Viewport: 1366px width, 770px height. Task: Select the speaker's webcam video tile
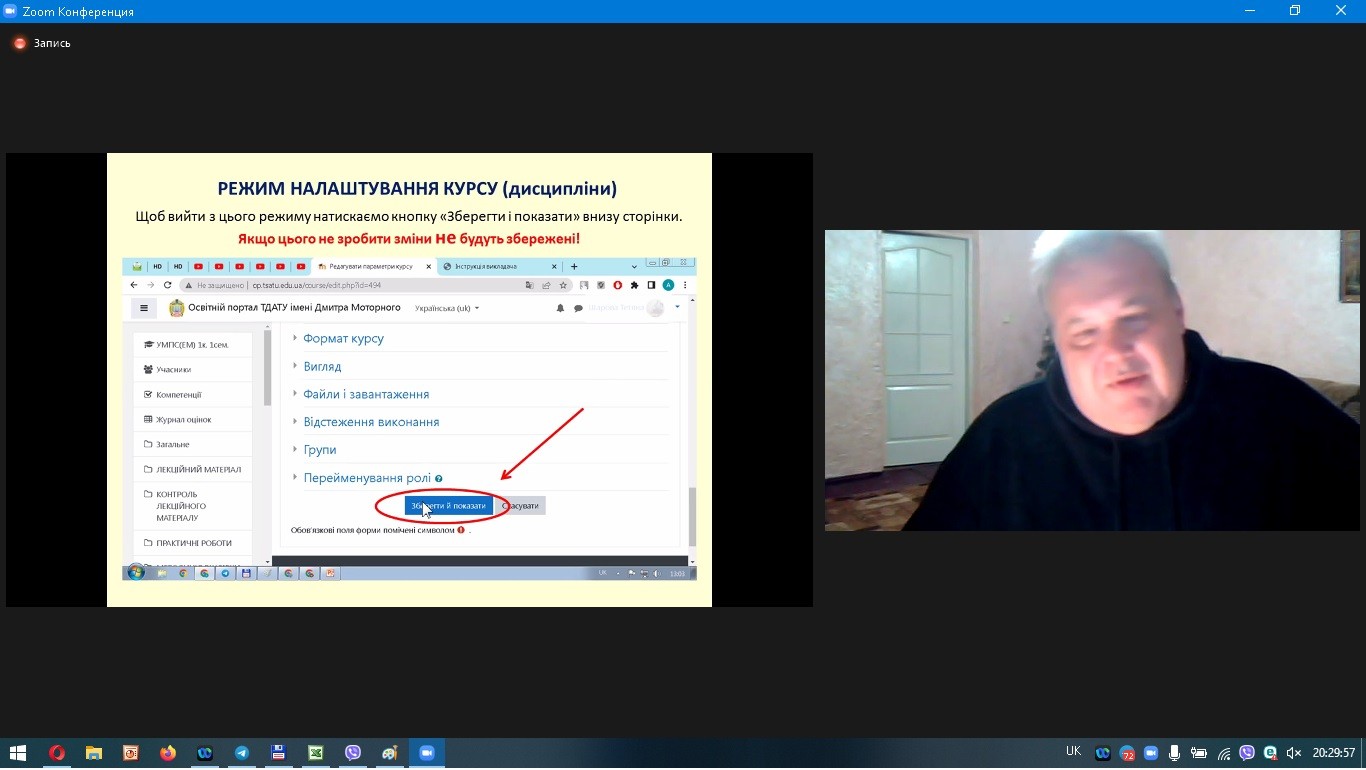point(1092,380)
